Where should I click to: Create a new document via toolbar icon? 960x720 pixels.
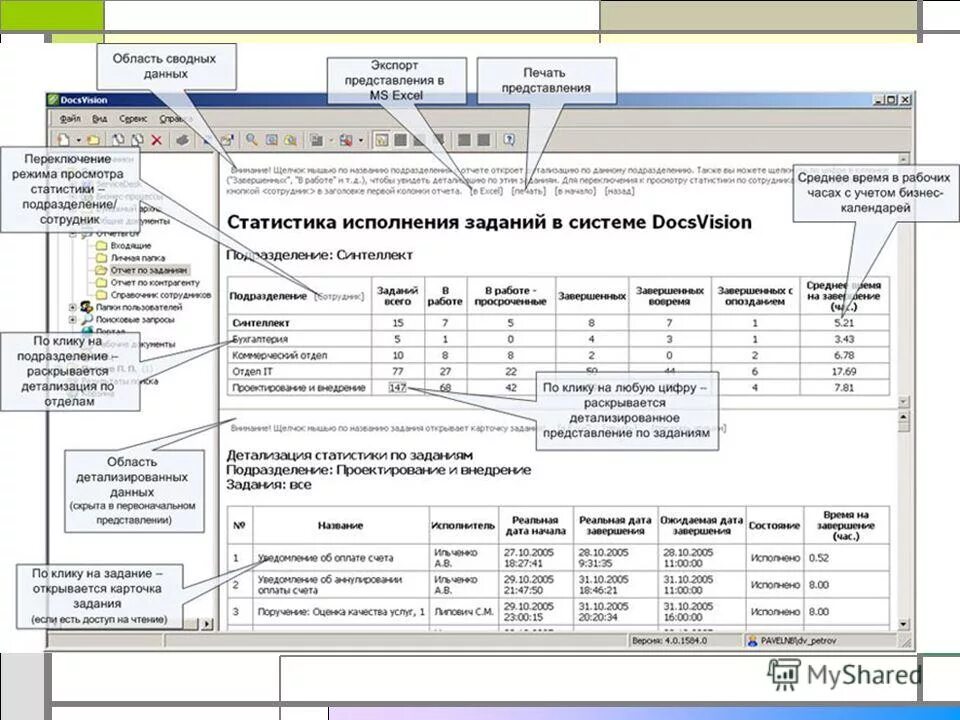point(63,140)
